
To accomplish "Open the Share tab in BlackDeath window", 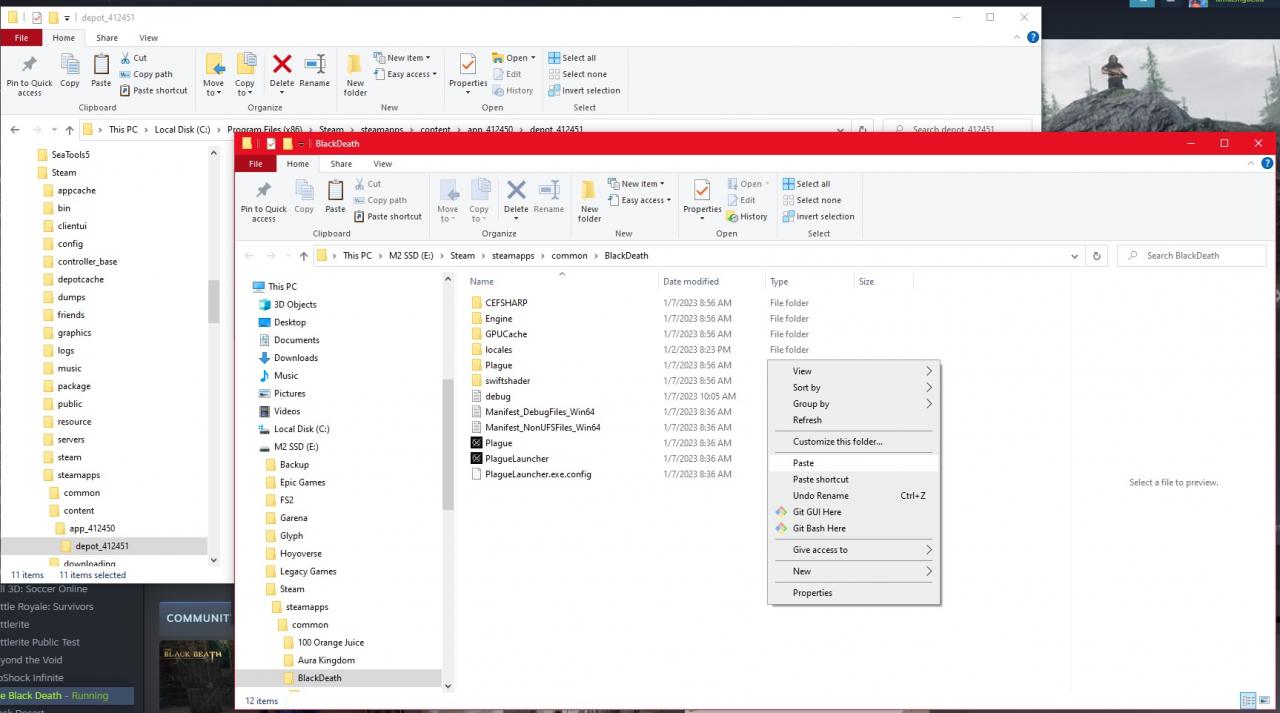I will (x=341, y=164).
